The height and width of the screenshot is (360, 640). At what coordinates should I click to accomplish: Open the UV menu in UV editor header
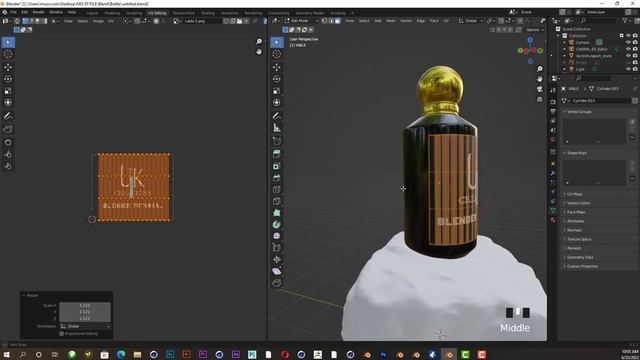(111, 21)
